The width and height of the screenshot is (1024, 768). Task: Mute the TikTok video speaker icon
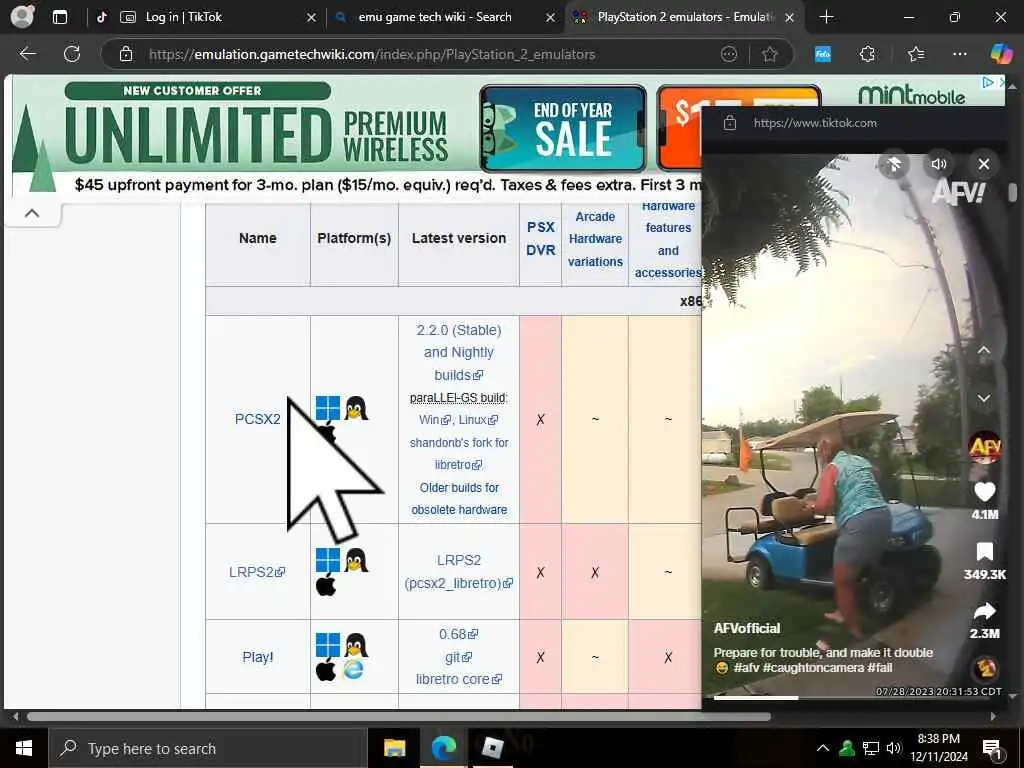(x=938, y=164)
